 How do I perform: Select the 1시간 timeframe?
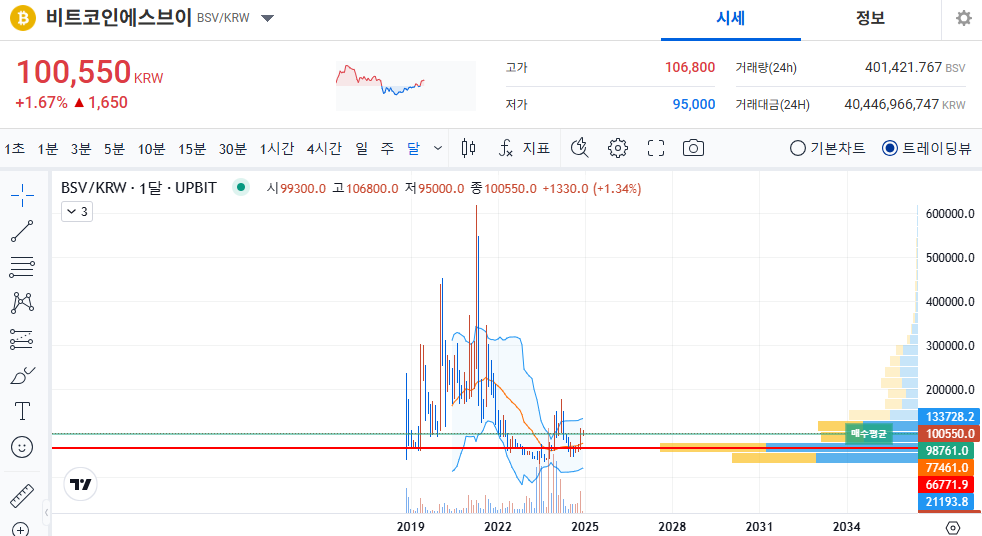277,149
